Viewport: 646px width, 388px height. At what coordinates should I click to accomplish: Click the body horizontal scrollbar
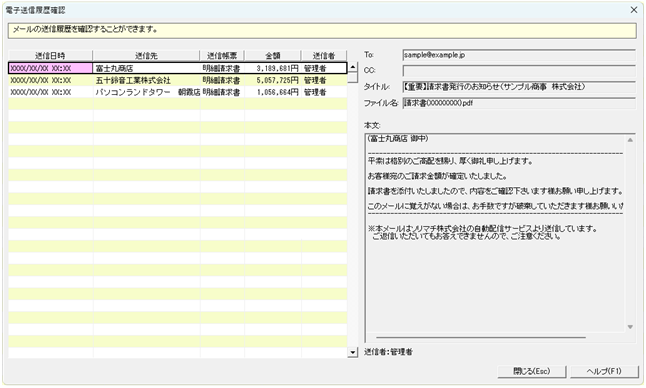[481, 337]
